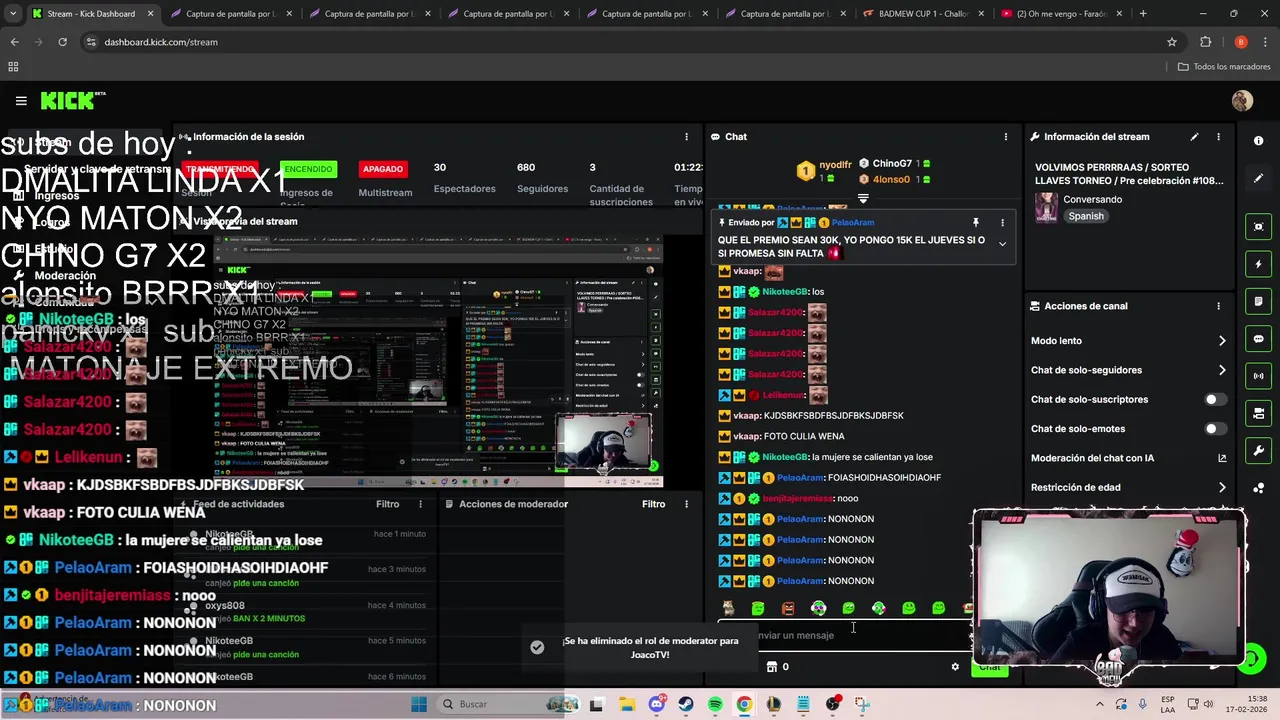Insert the hamster emote from the emote bar

pyautogui.click(x=728, y=608)
